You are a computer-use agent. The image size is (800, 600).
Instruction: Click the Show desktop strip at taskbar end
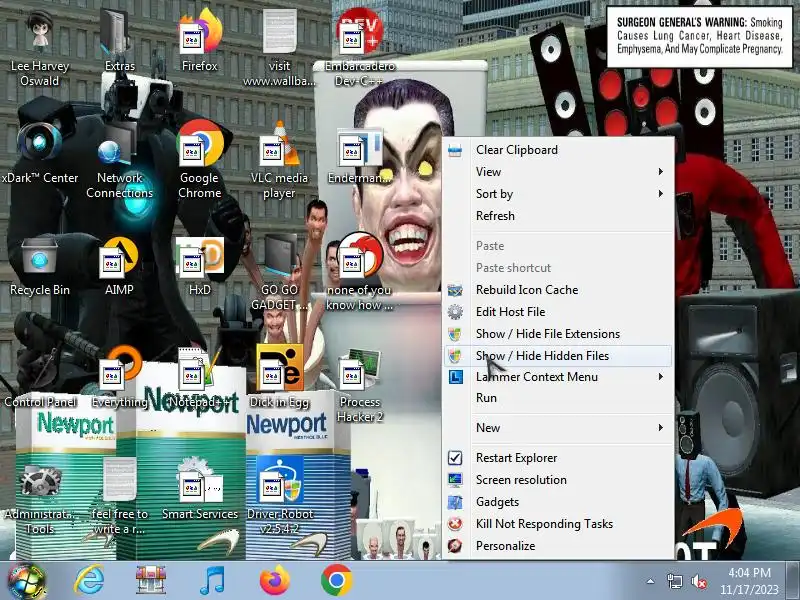coord(793,581)
